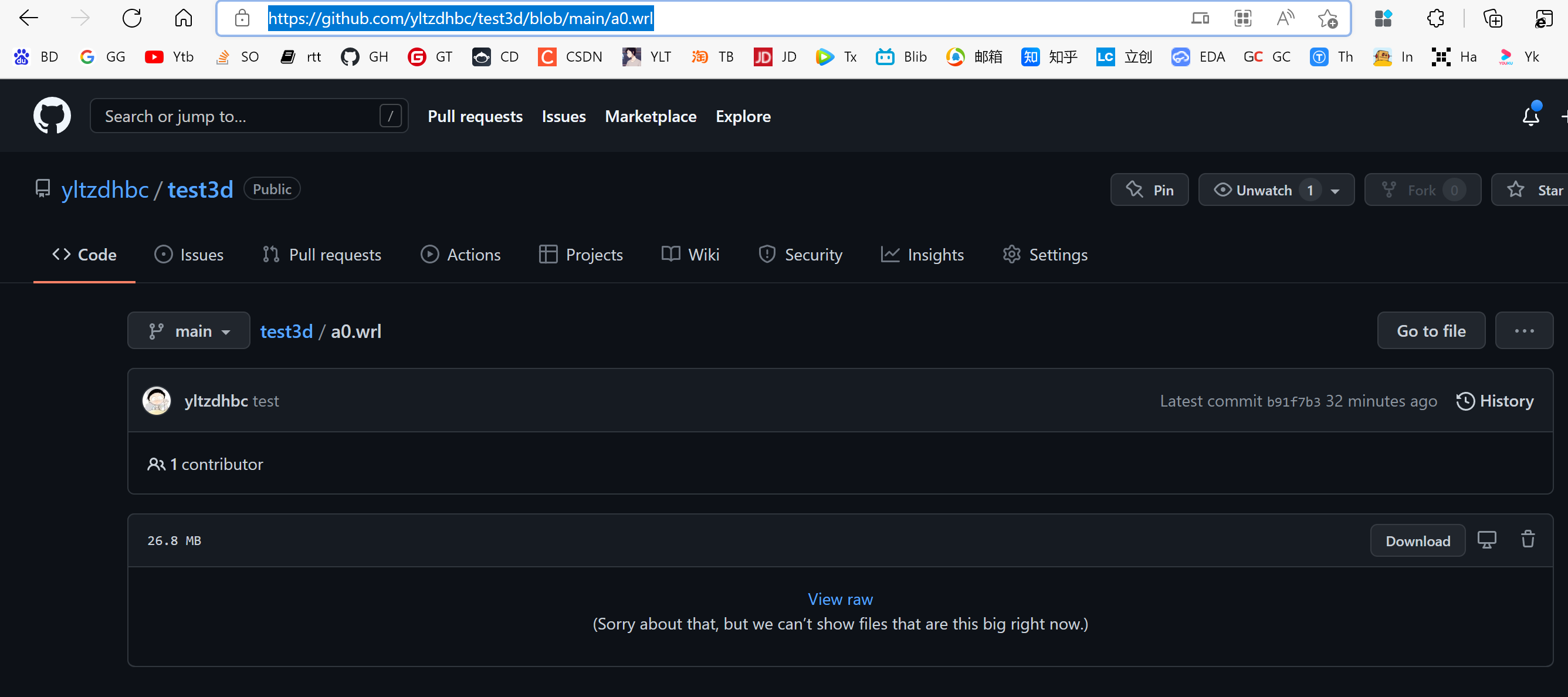Download the a0.wrl file

click(1418, 540)
